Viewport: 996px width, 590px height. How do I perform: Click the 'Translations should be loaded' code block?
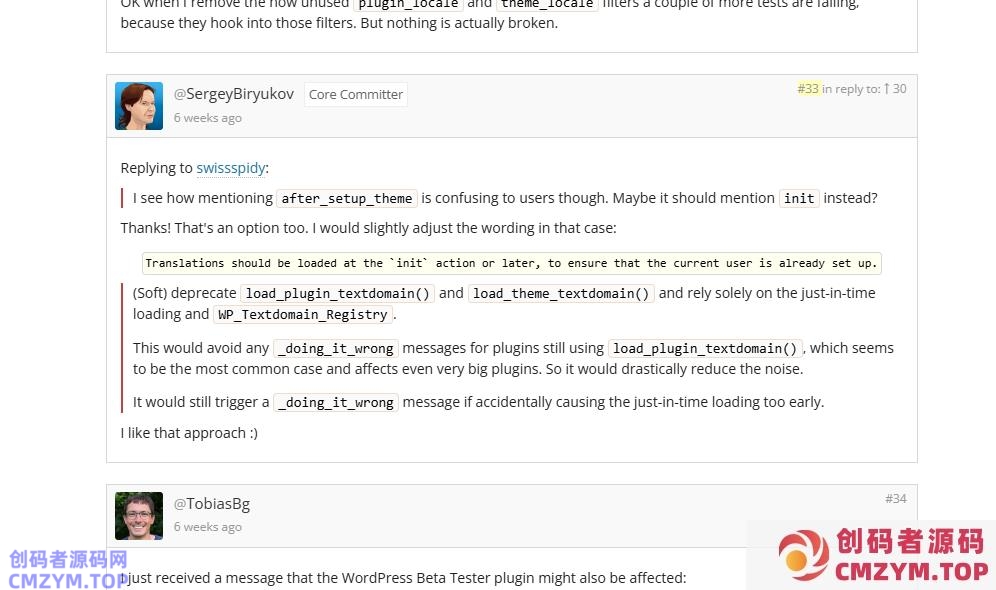click(511, 264)
